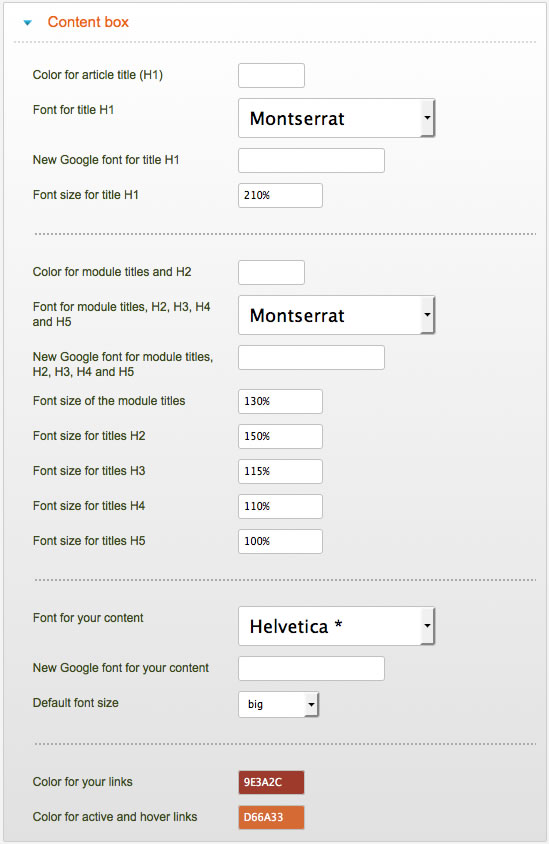Click New Google font for your content field
549x844 pixels.
coord(311,669)
